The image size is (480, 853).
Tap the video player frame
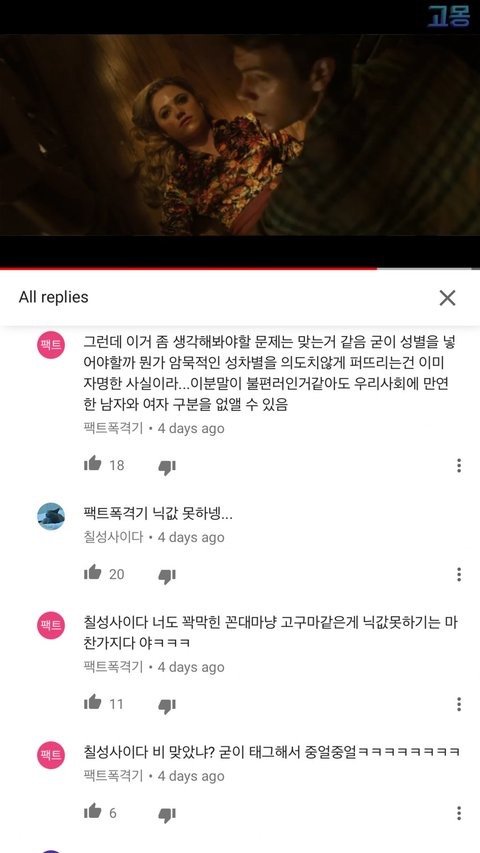240,135
